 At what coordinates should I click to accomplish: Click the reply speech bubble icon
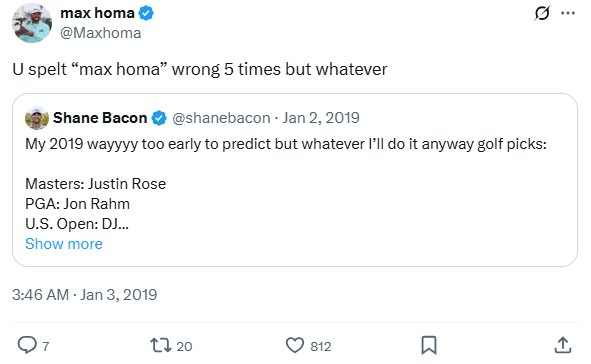click(27, 345)
